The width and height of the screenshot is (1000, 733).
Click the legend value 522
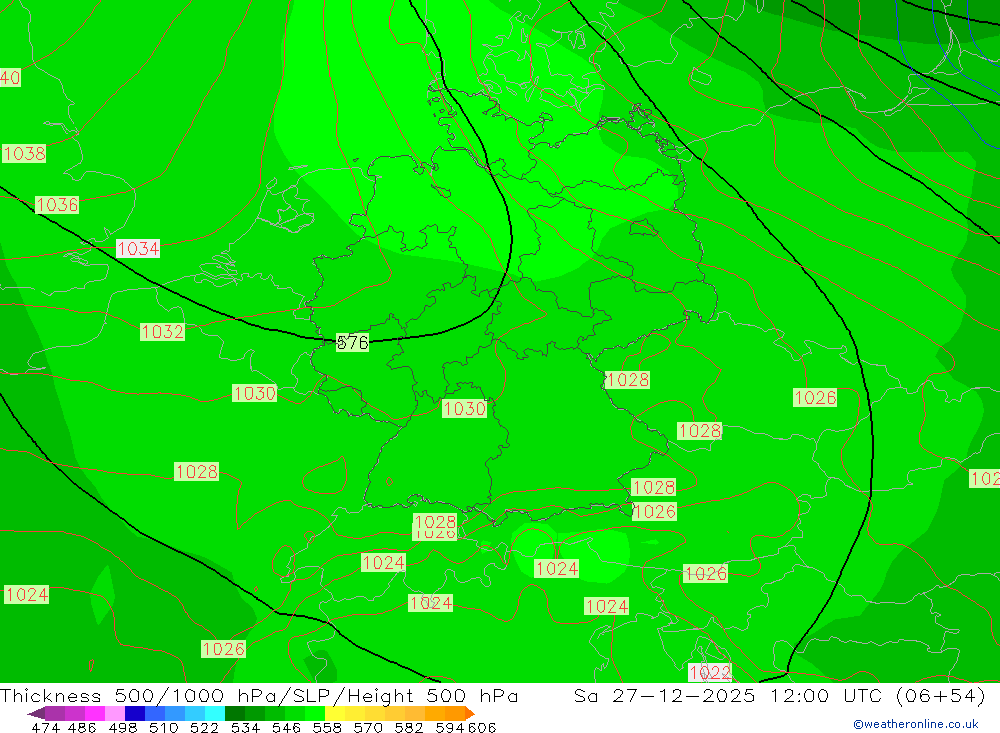(x=204, y=727)
